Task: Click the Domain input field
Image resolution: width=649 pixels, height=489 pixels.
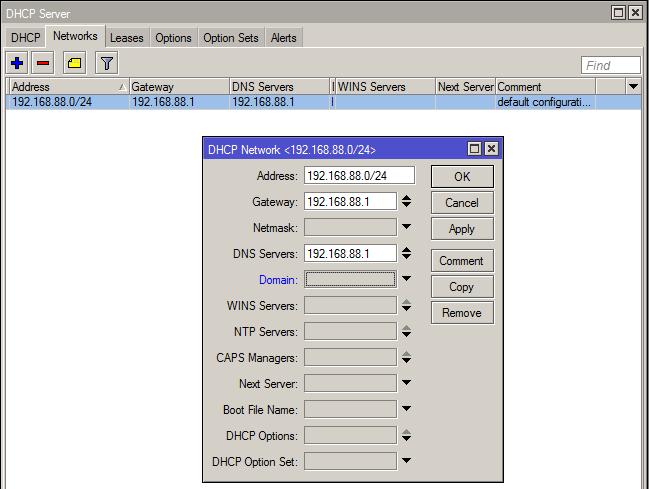Action: pyautogui.click(x=350, y=279)
